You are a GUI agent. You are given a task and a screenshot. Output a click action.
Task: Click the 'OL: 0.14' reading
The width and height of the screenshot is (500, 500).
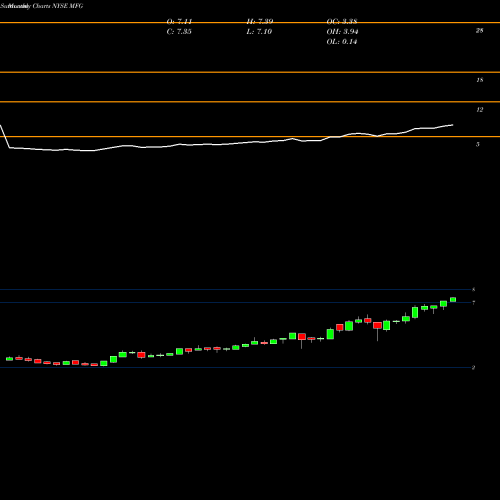[342, 42]
